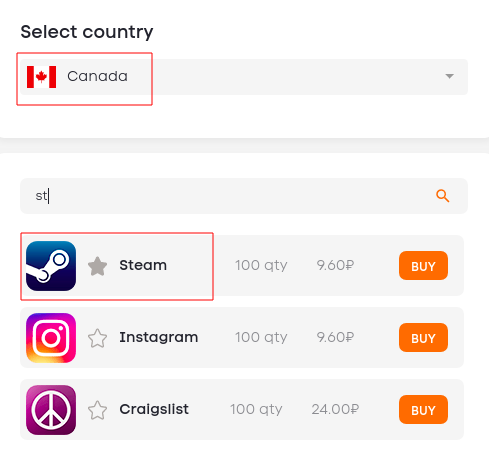Image resolution: width=489 pixels, height=466 pixels.
Task: Buy a Steam number
Action: pyautogui.click(x=423, y=266)
